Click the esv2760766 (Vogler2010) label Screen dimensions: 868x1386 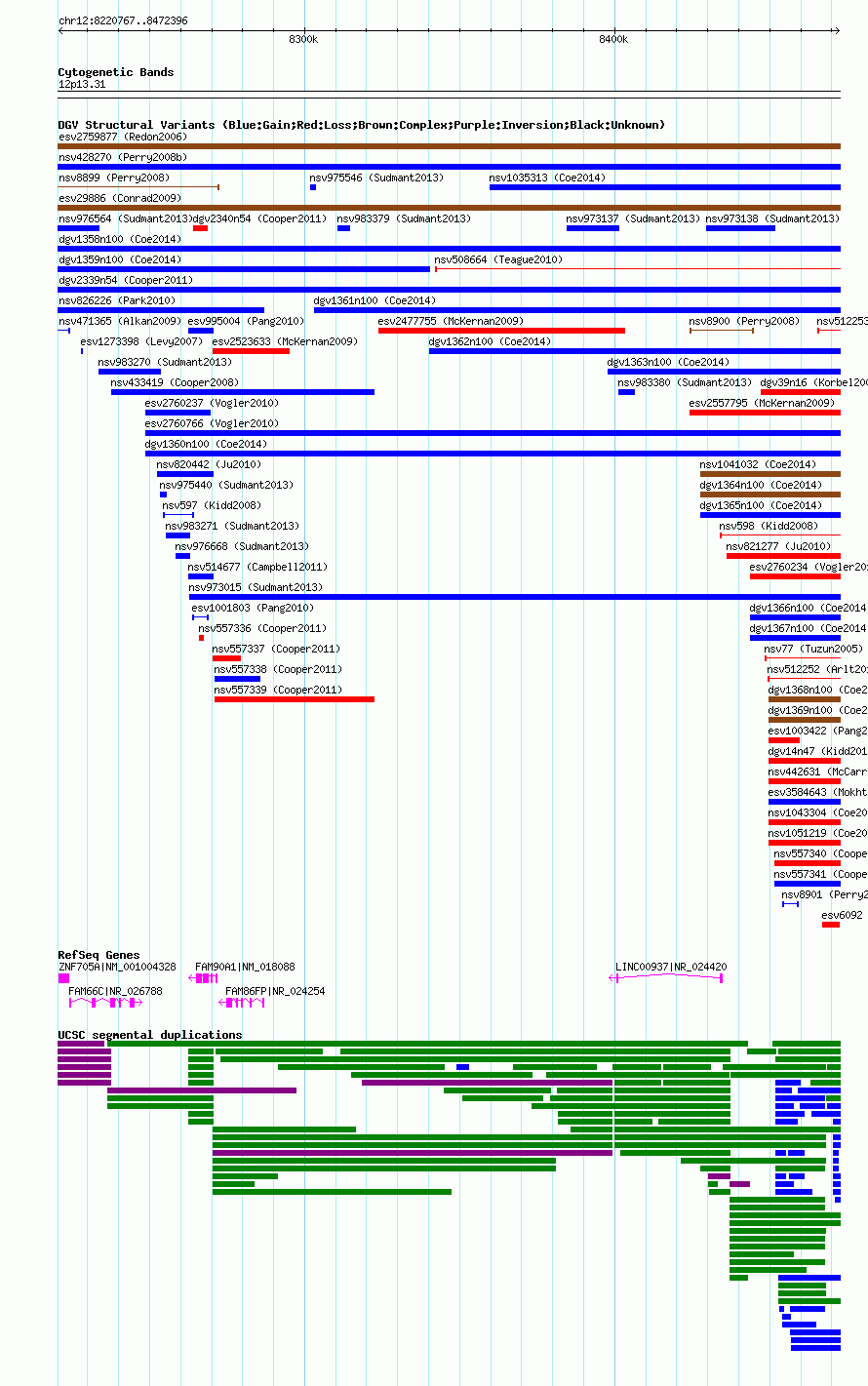(212, 423)
